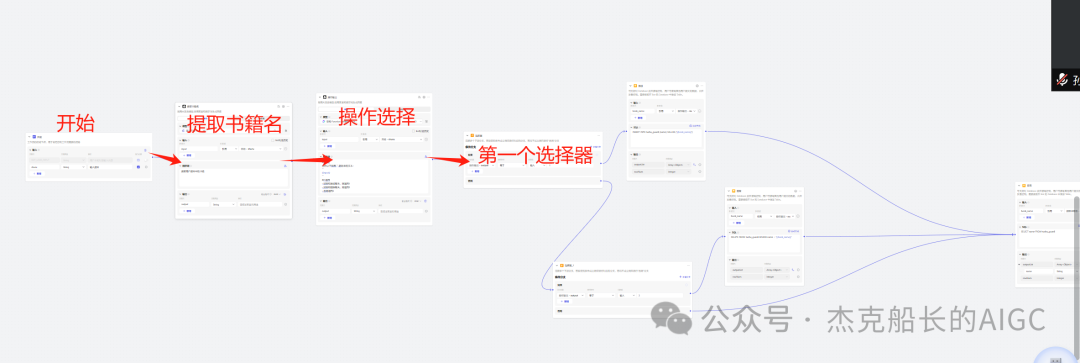
Task: Open more options of the 操作选择 node
Action: (x=428, y=97)
